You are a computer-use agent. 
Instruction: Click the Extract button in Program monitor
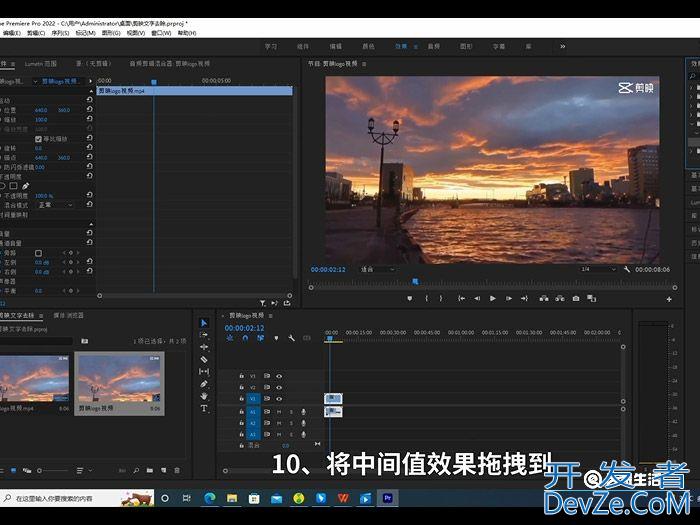click(560, 298)
